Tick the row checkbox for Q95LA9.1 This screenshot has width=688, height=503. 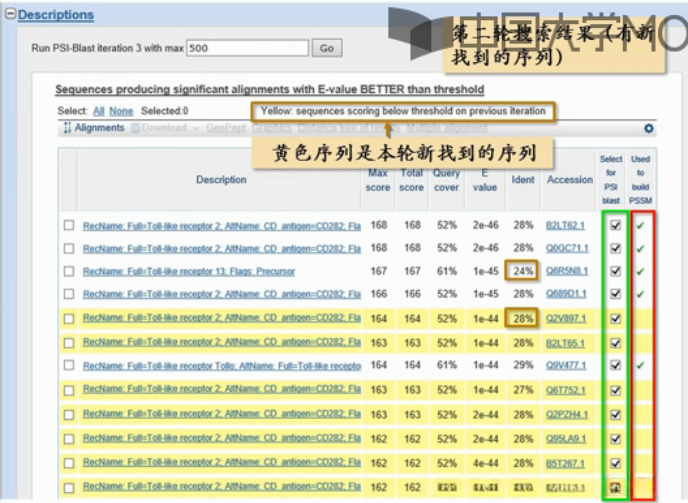tap(69, 439)
